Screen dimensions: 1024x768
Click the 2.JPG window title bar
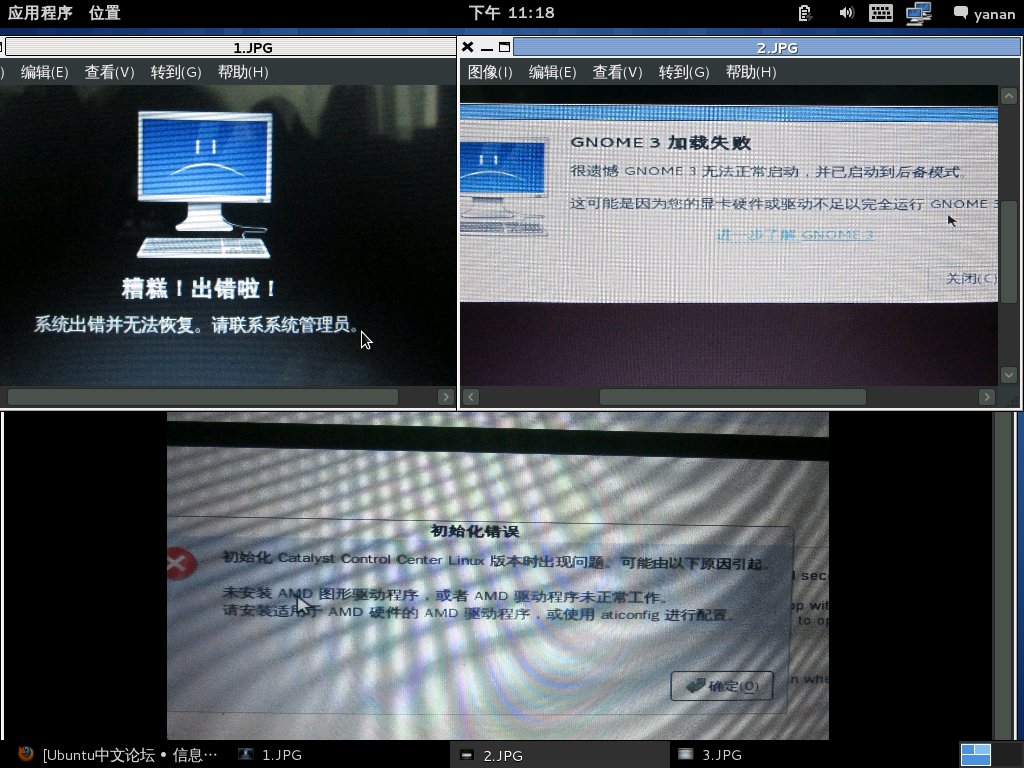pos(767,47)
